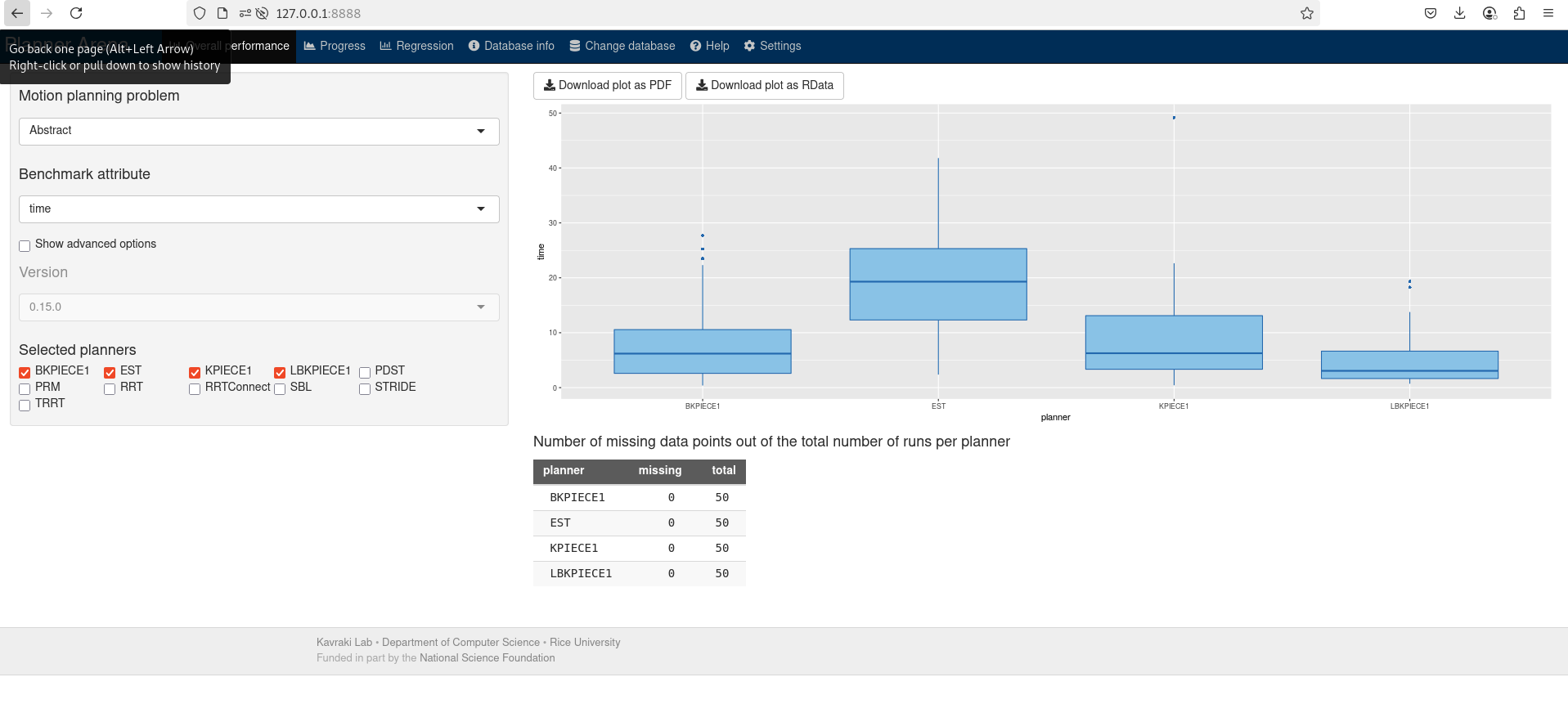
Task: Click the browser forward arrow
Action: [x=47, y=13]
